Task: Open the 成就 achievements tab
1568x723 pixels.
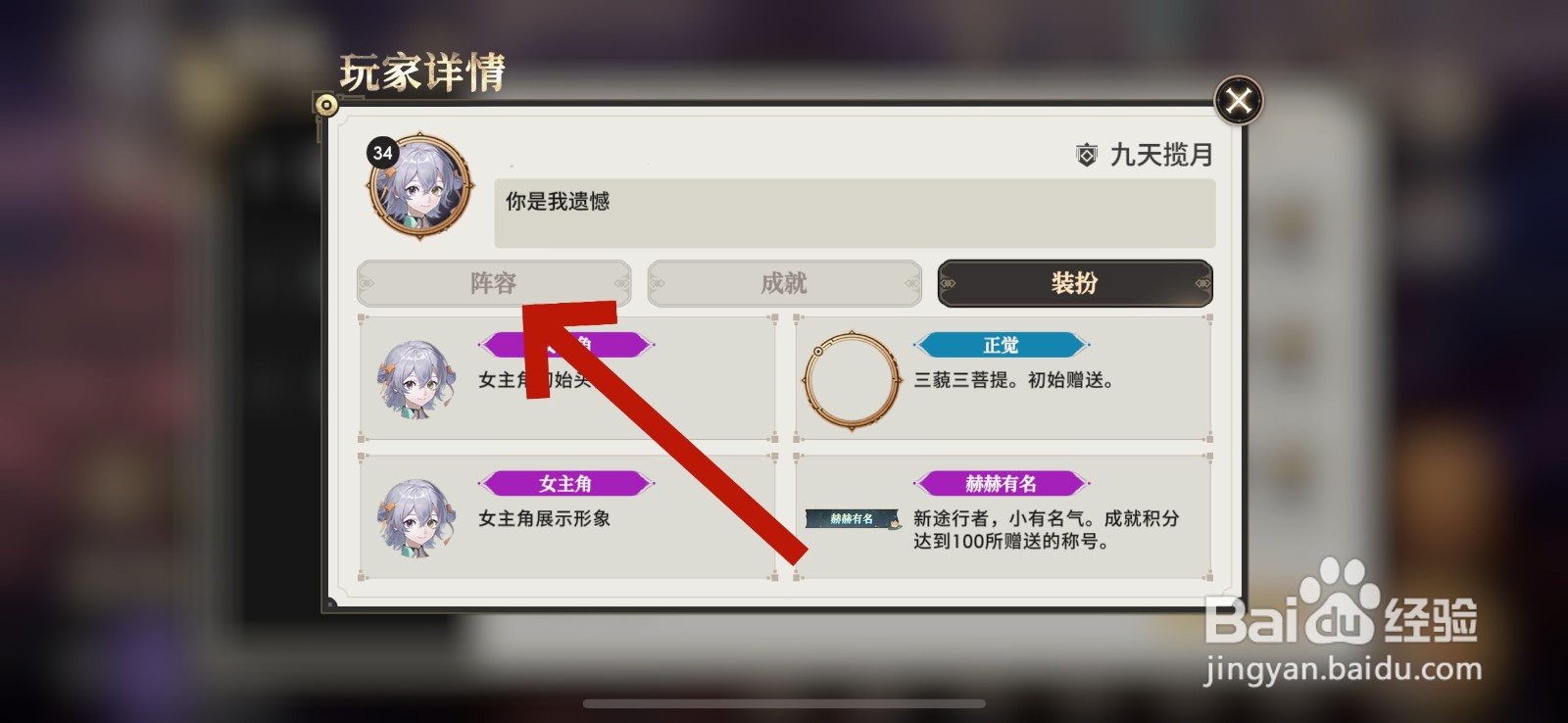Action: (784, 283)
